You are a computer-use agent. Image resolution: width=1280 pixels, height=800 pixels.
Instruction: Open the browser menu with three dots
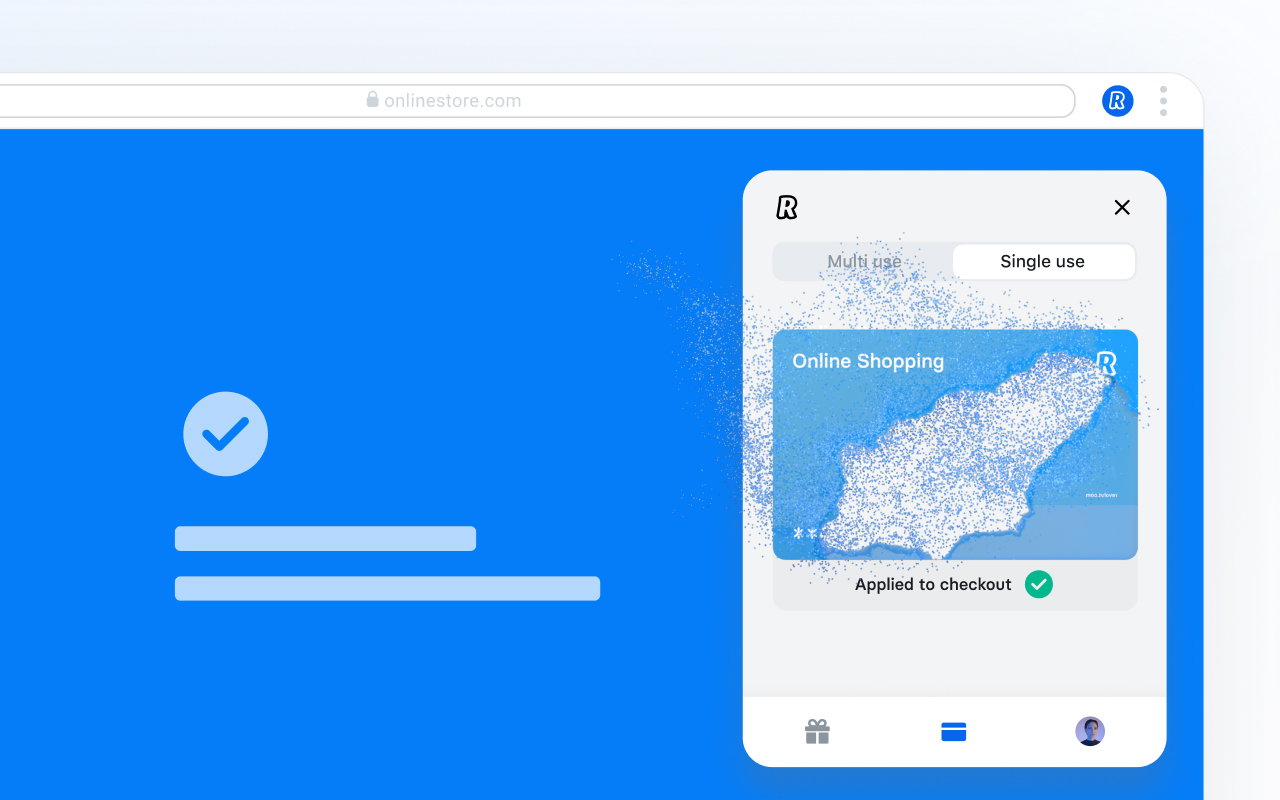(x=1163, y=100)
